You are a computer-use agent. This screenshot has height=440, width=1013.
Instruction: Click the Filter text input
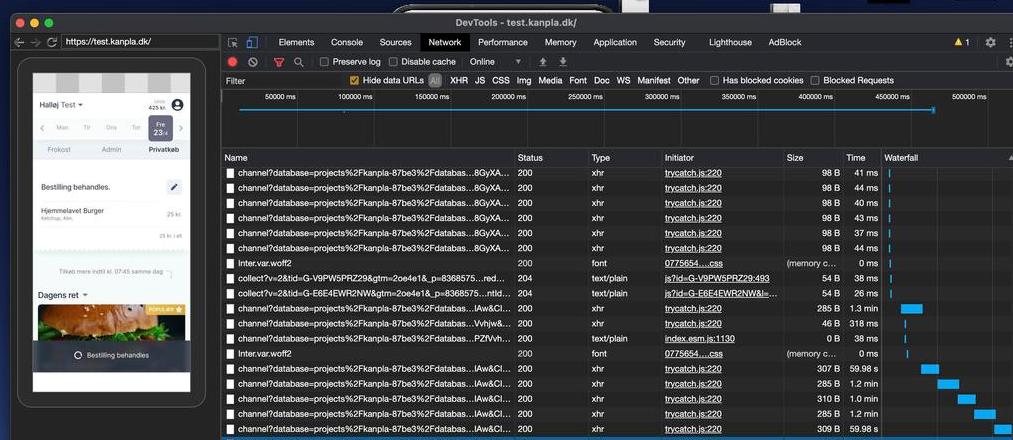284,81
